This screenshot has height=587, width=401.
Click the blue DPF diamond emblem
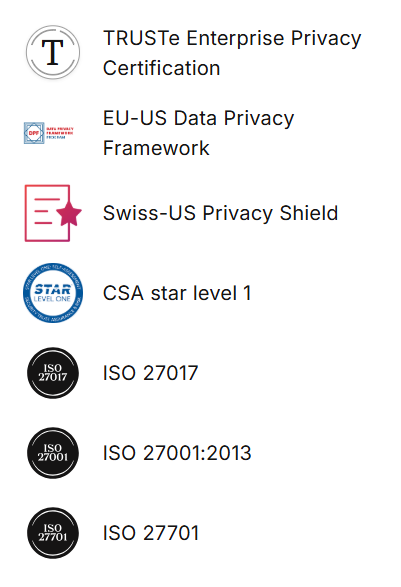tap(34, 133)
